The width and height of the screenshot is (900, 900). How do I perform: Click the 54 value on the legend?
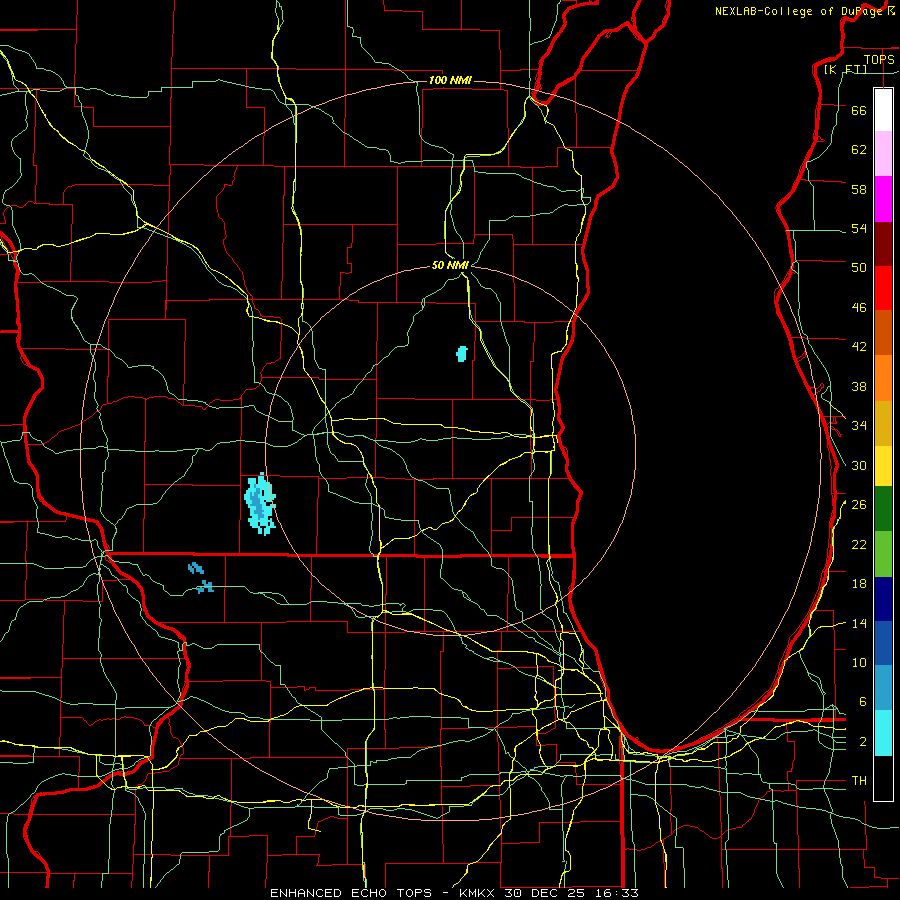(859, 228)
